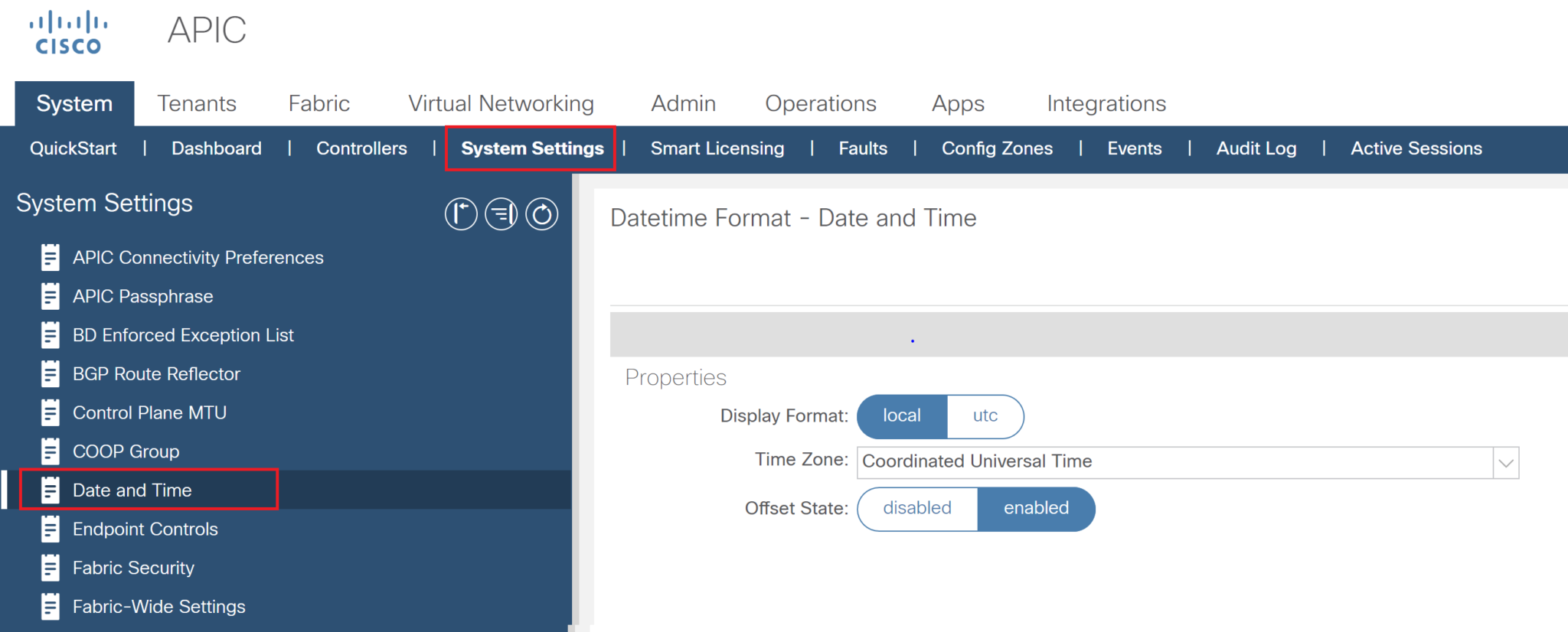
Task: Open the Apps tab
Action: tap(958, 103)
